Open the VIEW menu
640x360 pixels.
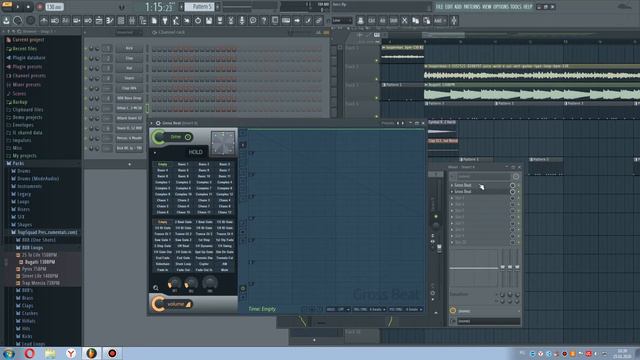487,7
